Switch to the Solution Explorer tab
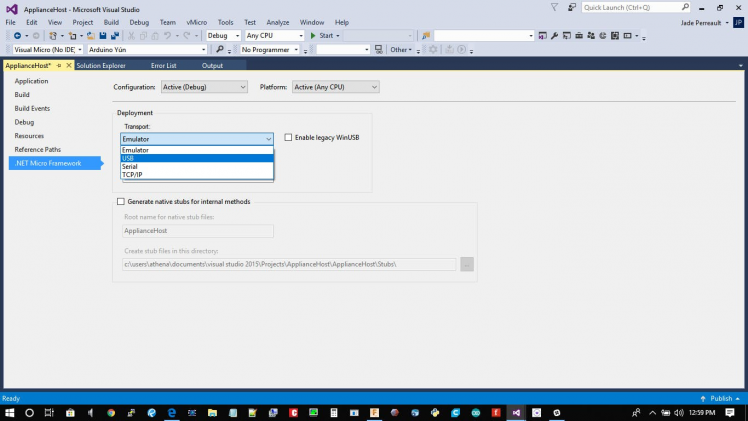The height and width of the screenshot is (421, 748). click(101, 66)
